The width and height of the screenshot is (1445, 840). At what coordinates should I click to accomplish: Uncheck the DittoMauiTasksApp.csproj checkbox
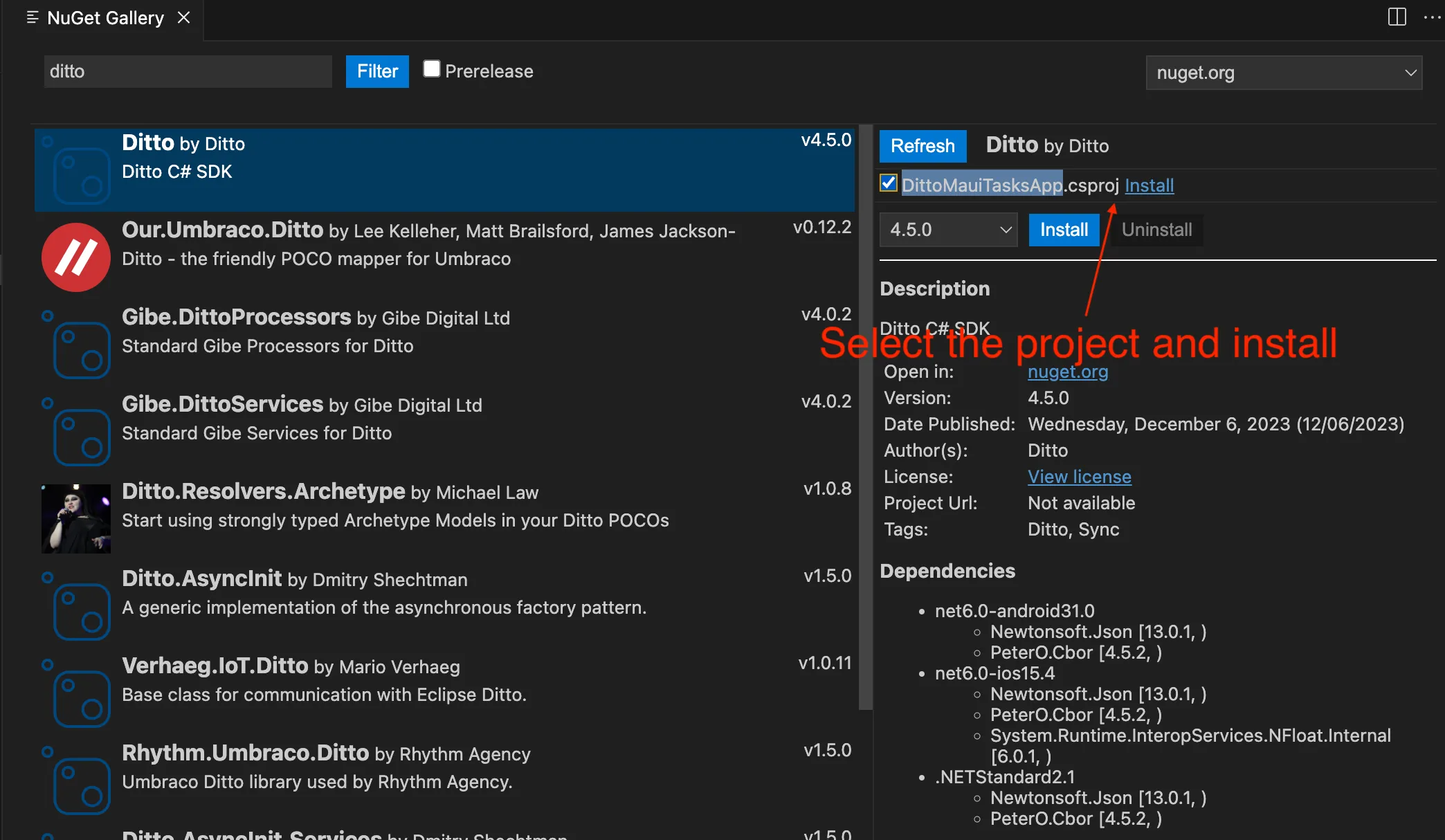(889, 183)
